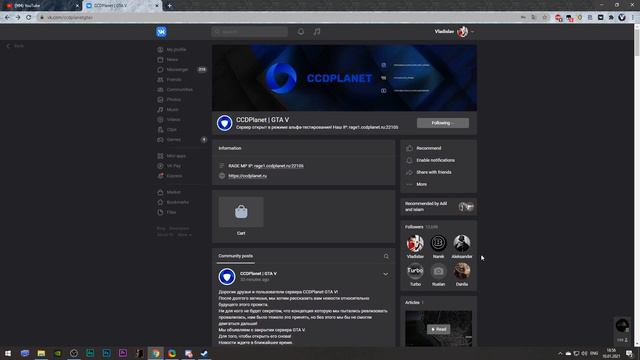Click the Music note sidebar icon
Image resolution: width=640 pixels, height=360 pixels.
click(160, 109)
